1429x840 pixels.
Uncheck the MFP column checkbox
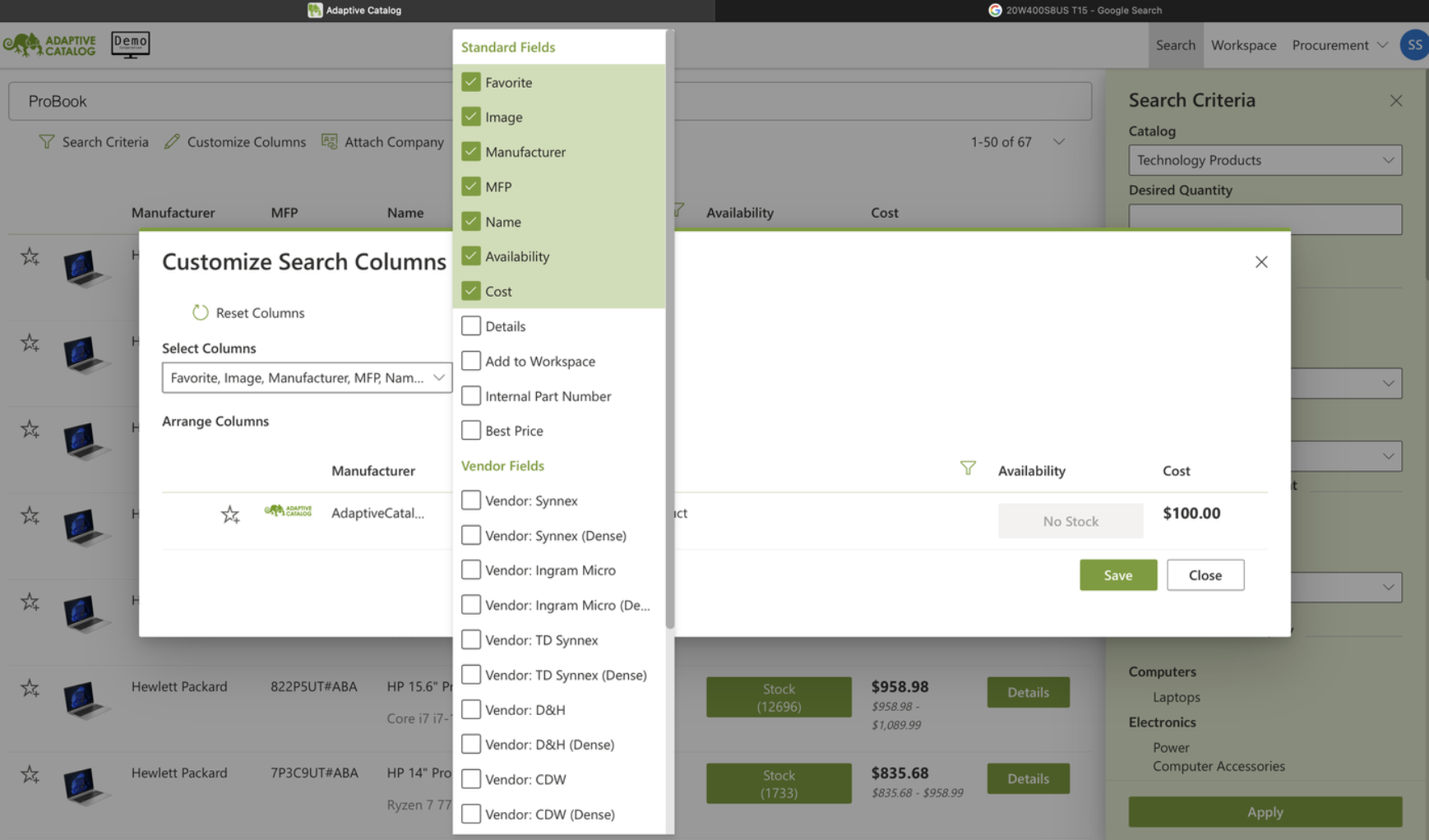(x=471, y=187)
